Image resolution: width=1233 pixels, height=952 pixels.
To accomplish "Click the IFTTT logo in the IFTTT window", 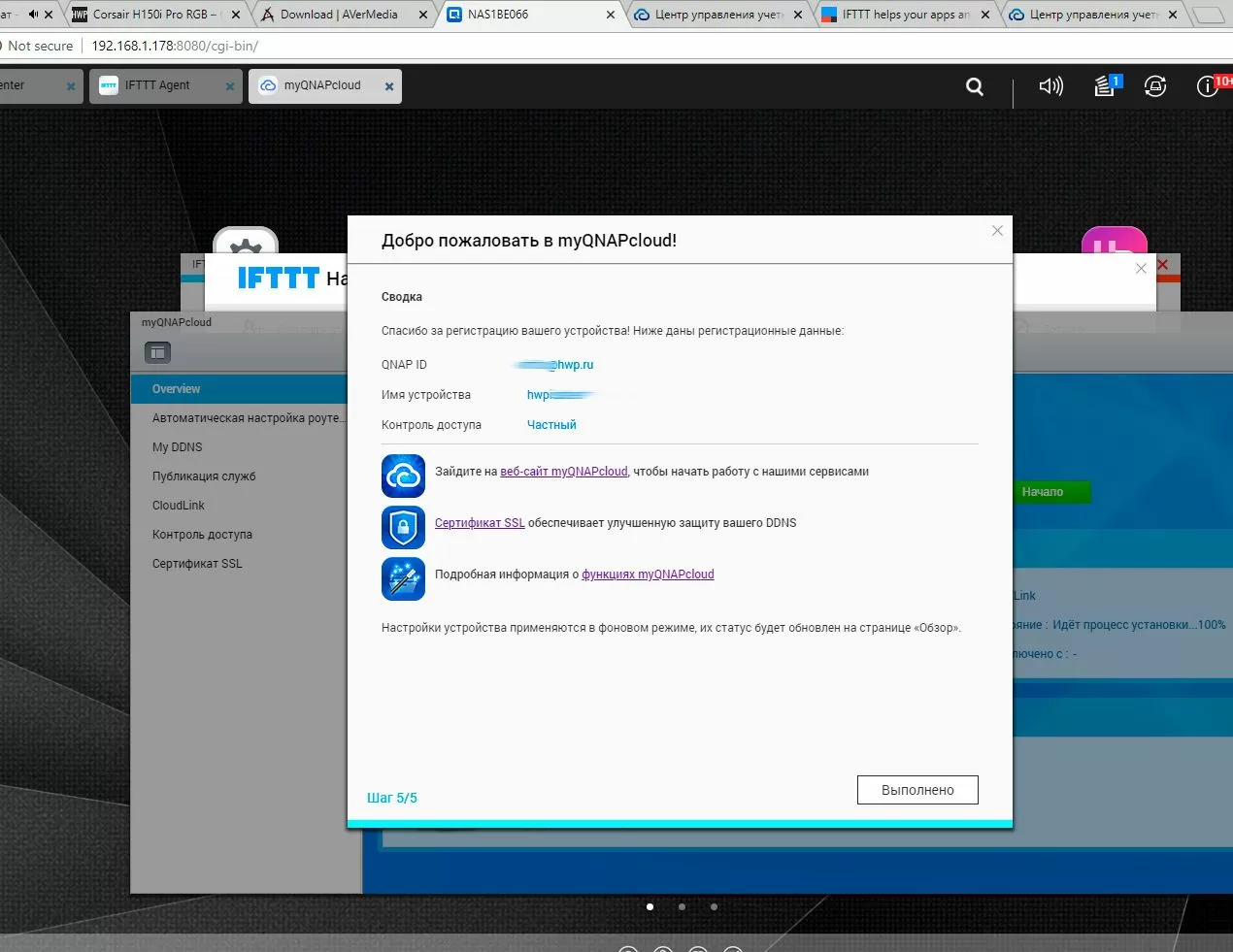I will [279, 279].
